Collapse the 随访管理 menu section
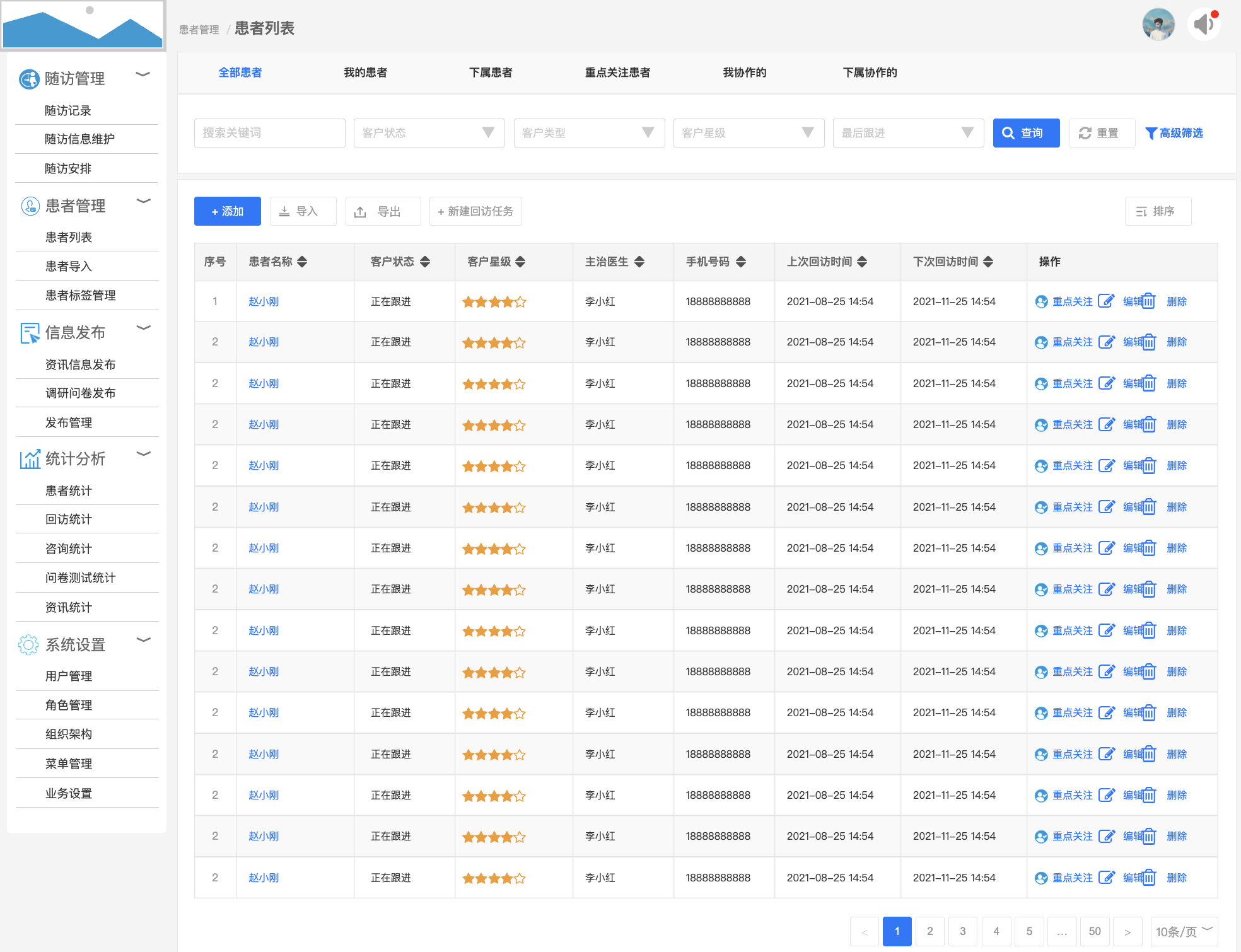Screen dimensions: 1241x952 (x=143, y=74)
